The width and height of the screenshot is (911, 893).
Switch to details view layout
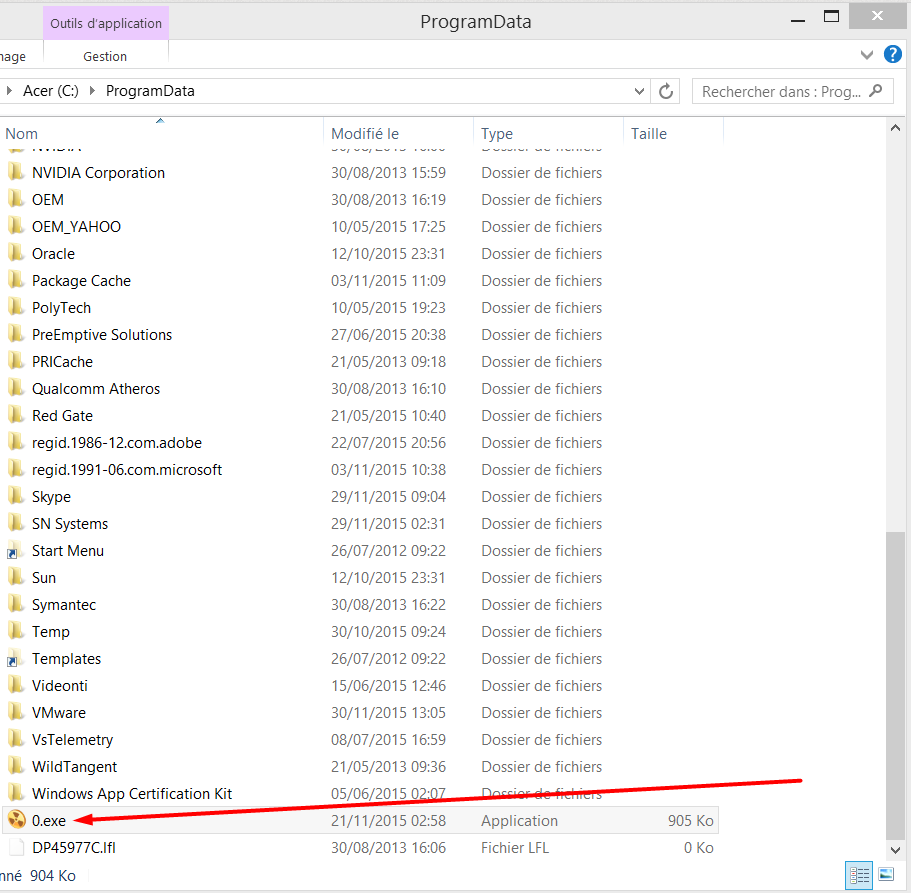click(x=859, y=874)
